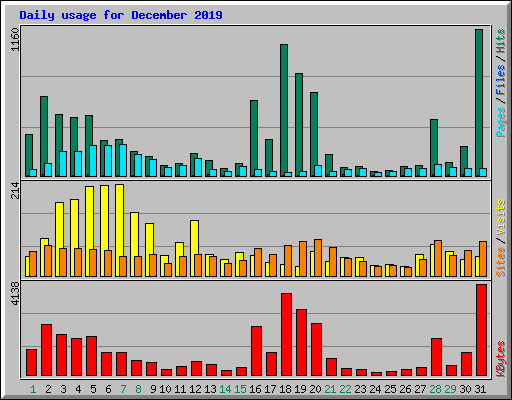Click day label 25 on the axis

click(390, 389)
